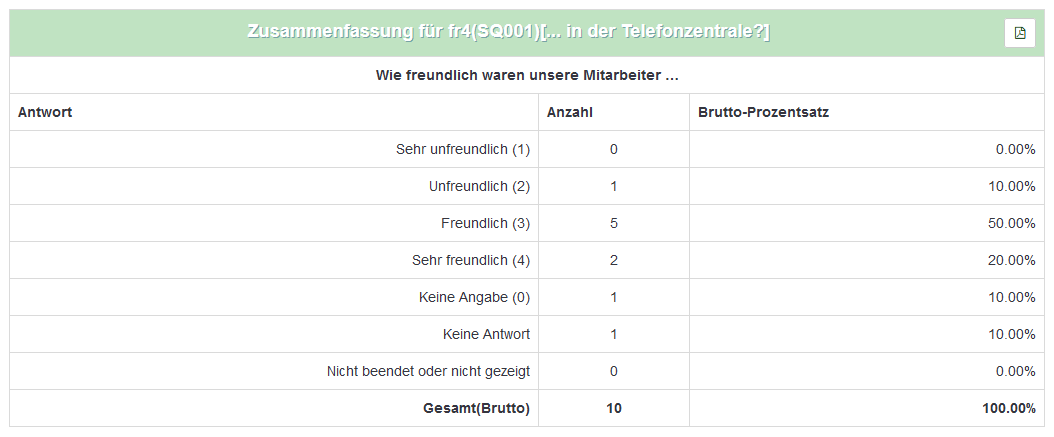
Task: Click the summary title in green header
Action: click(x=508, y=32)
